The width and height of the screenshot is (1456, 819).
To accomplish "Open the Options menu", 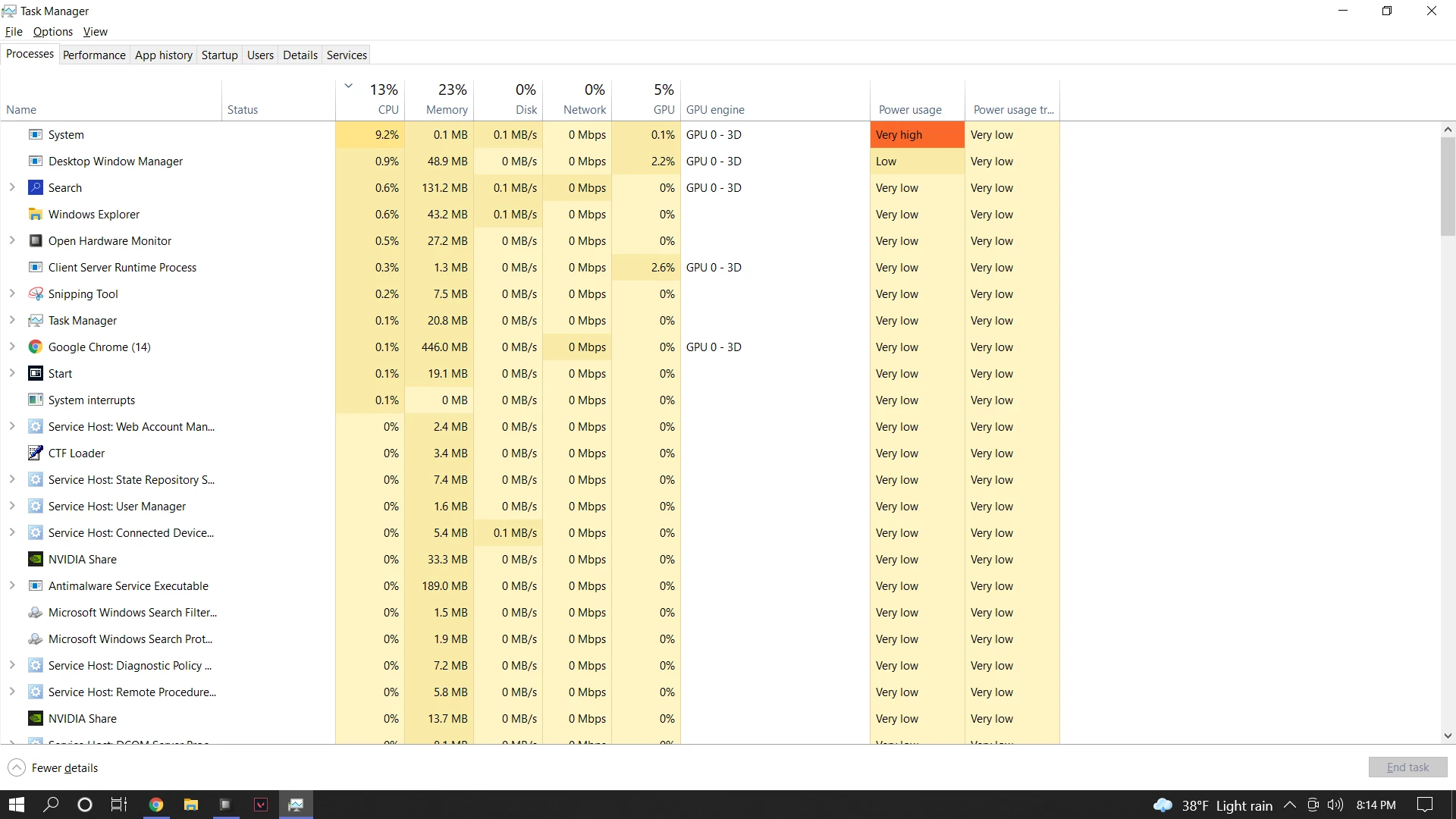I will (52, 32).
